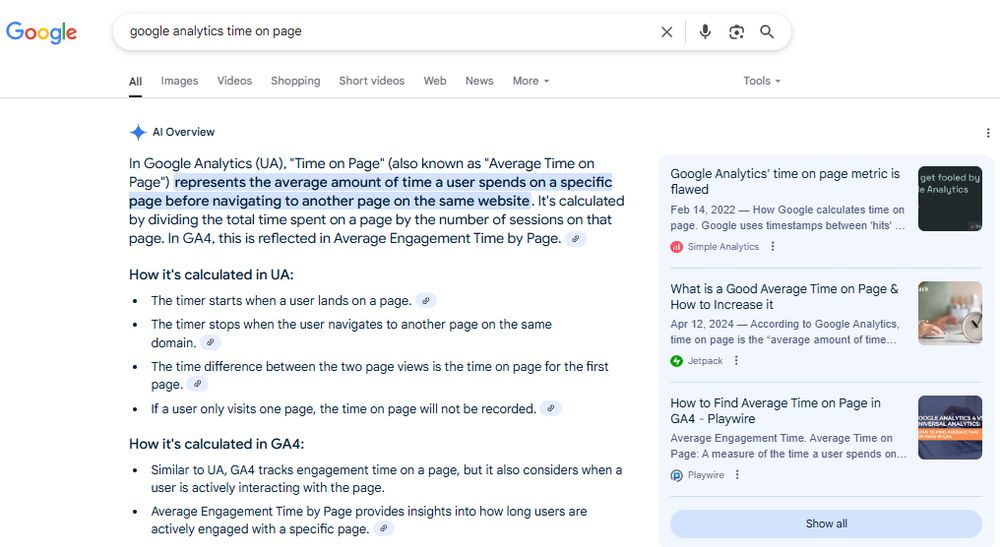Image resolution: width=1000 pixels, height=547 pixels.
Task: Click the 'How it's calculated in GA4:' heading
Action: point(216,444)
